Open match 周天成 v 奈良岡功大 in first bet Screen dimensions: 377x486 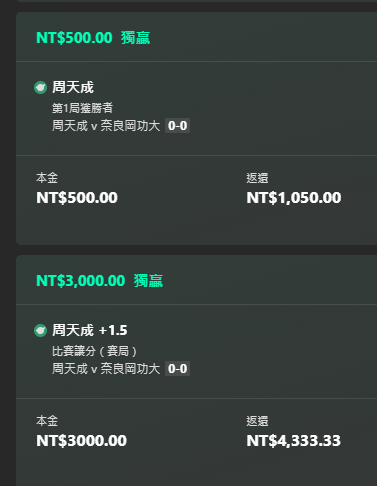pyautogui.click(x=106, y=126)
